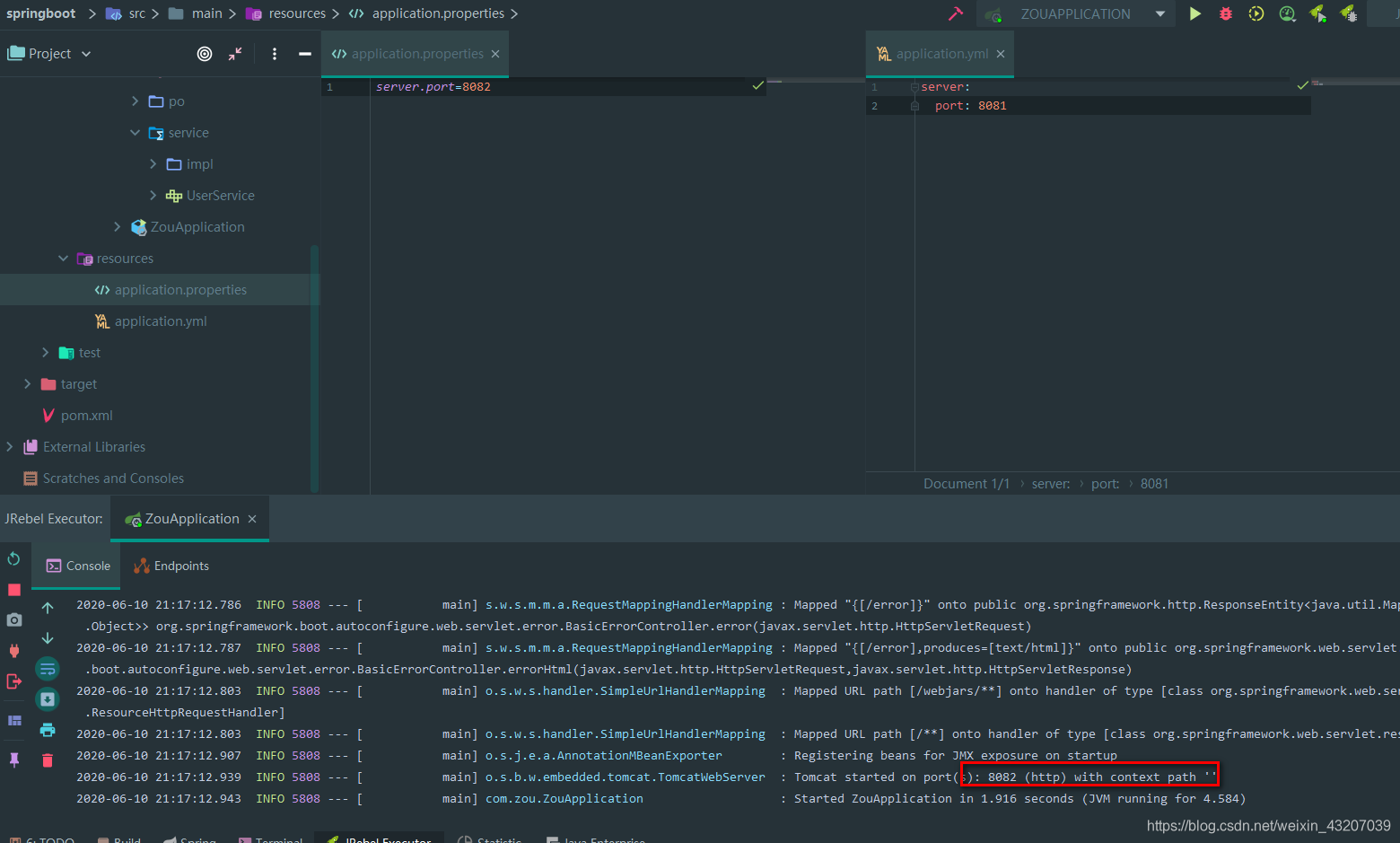Expand the po folder
The height and width of the screenshot is (843, 1400).
point(136,101)
